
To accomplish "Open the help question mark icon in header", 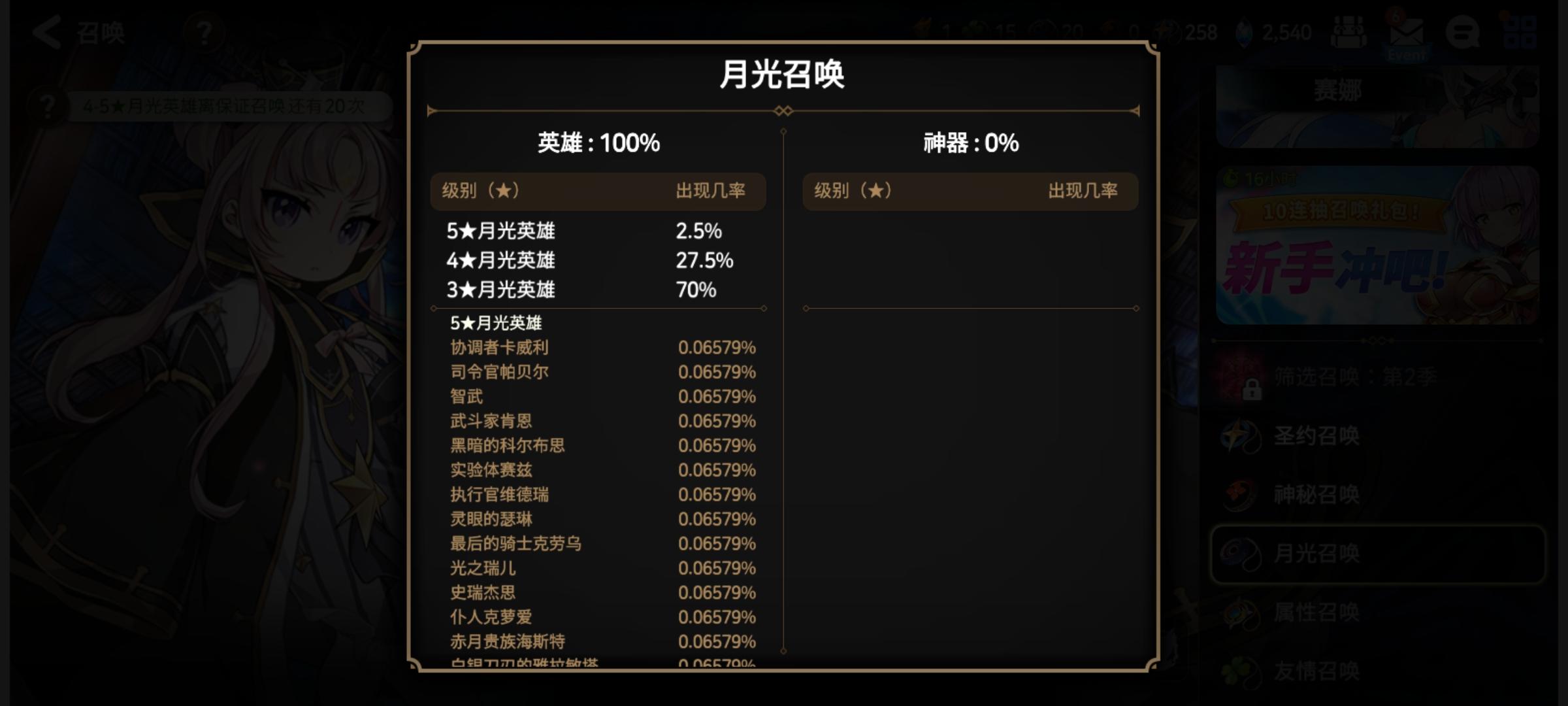I will pos(204,33).
